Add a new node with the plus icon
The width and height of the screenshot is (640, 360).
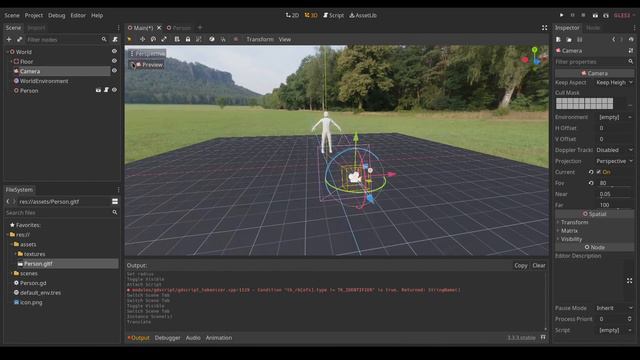tap(9, 40)
